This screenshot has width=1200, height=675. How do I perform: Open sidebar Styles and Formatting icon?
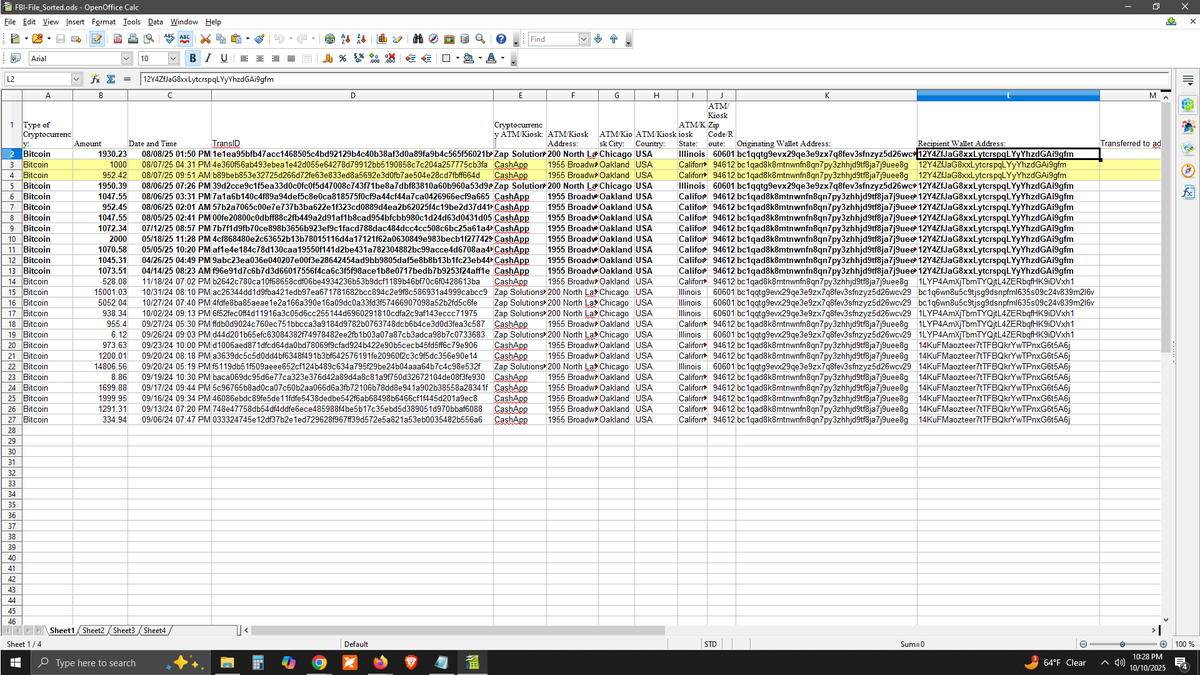(1188, 126)
